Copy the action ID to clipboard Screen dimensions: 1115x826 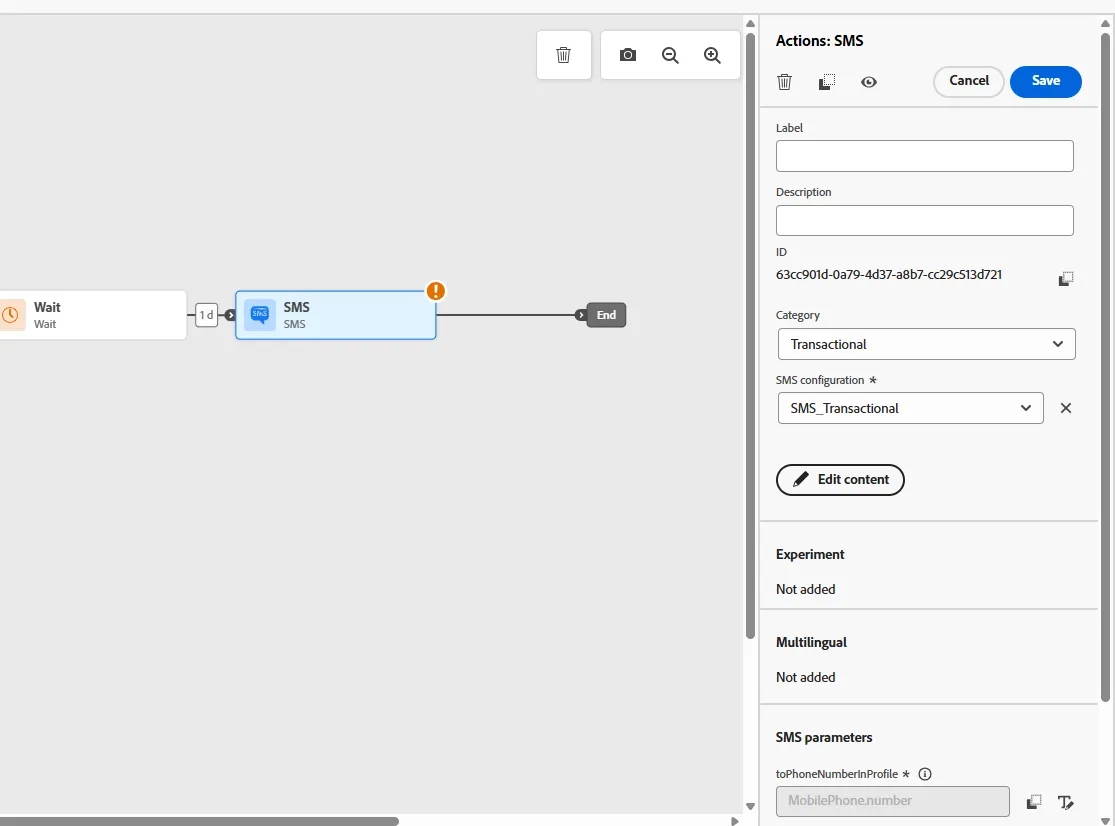pos(1065,279)
